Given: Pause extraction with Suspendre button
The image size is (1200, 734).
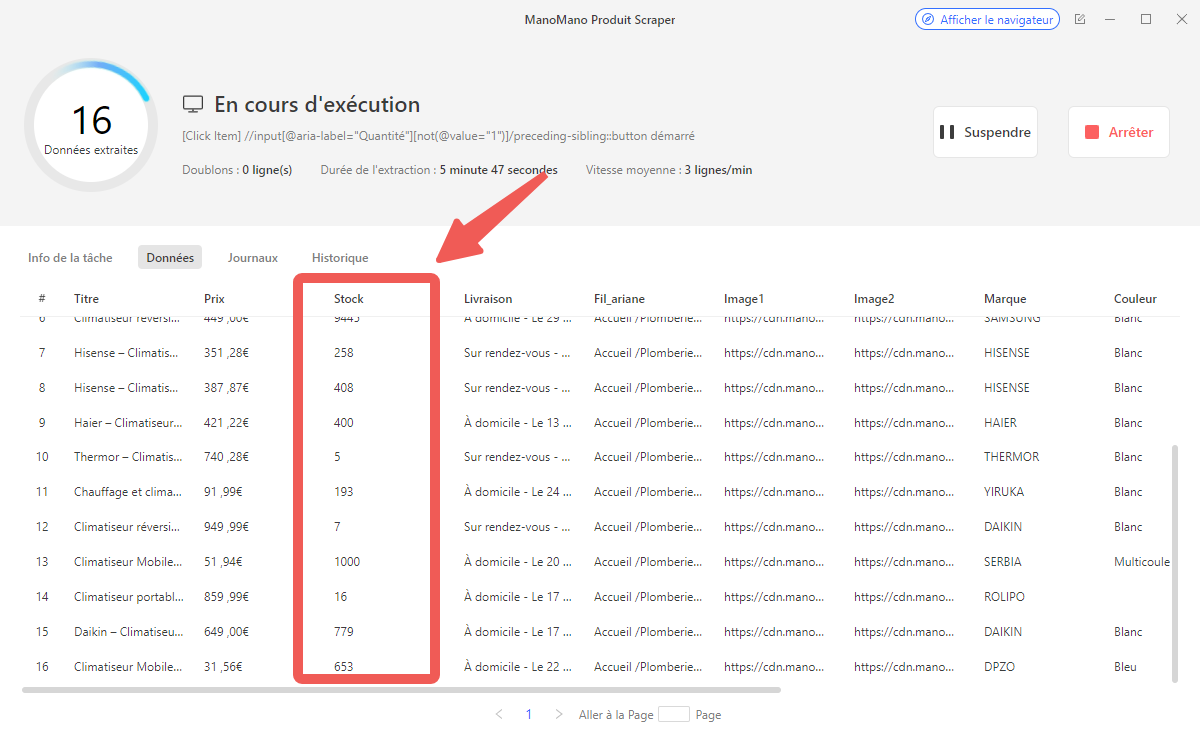Looking at the screenshot, I should click(985, 132).
